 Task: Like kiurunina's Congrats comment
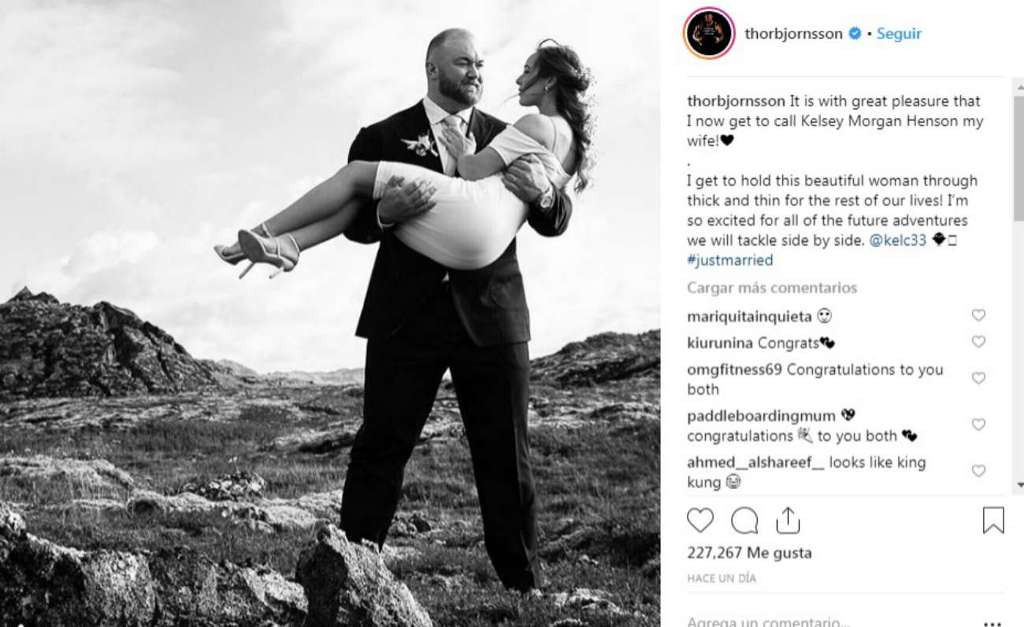tap(978, 342)
